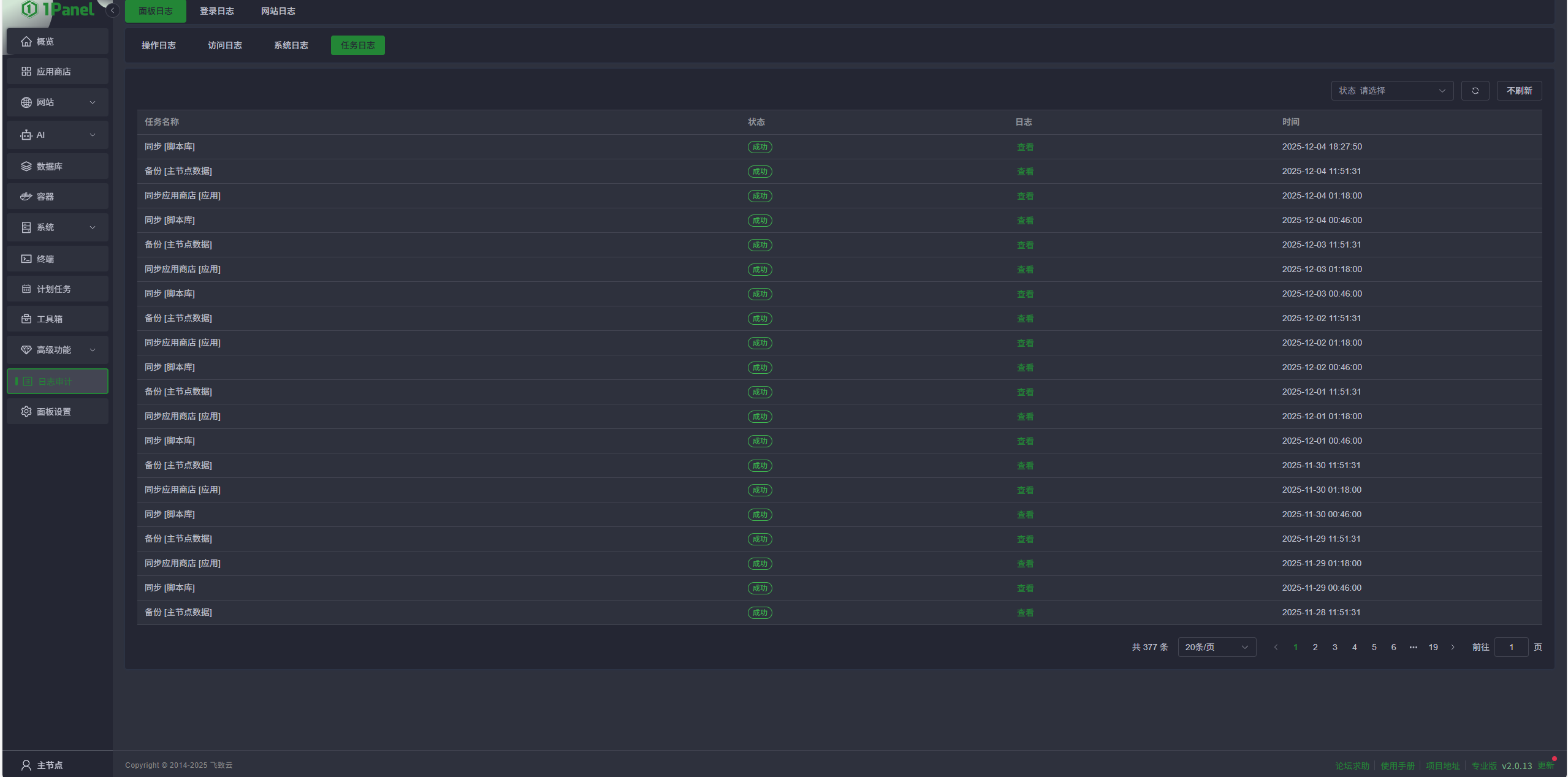Open the App Store grid icon

(x=26, y=72)
